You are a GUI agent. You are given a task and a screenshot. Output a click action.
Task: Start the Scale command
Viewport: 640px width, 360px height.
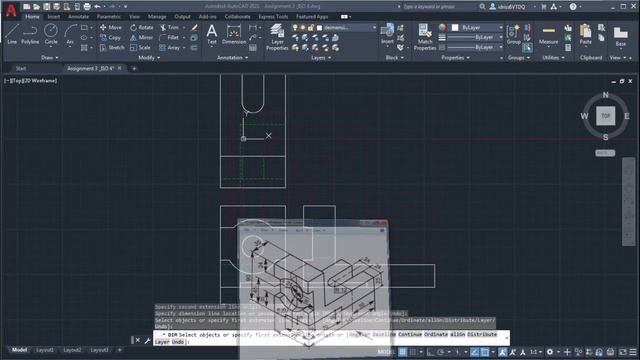point(140,48)
